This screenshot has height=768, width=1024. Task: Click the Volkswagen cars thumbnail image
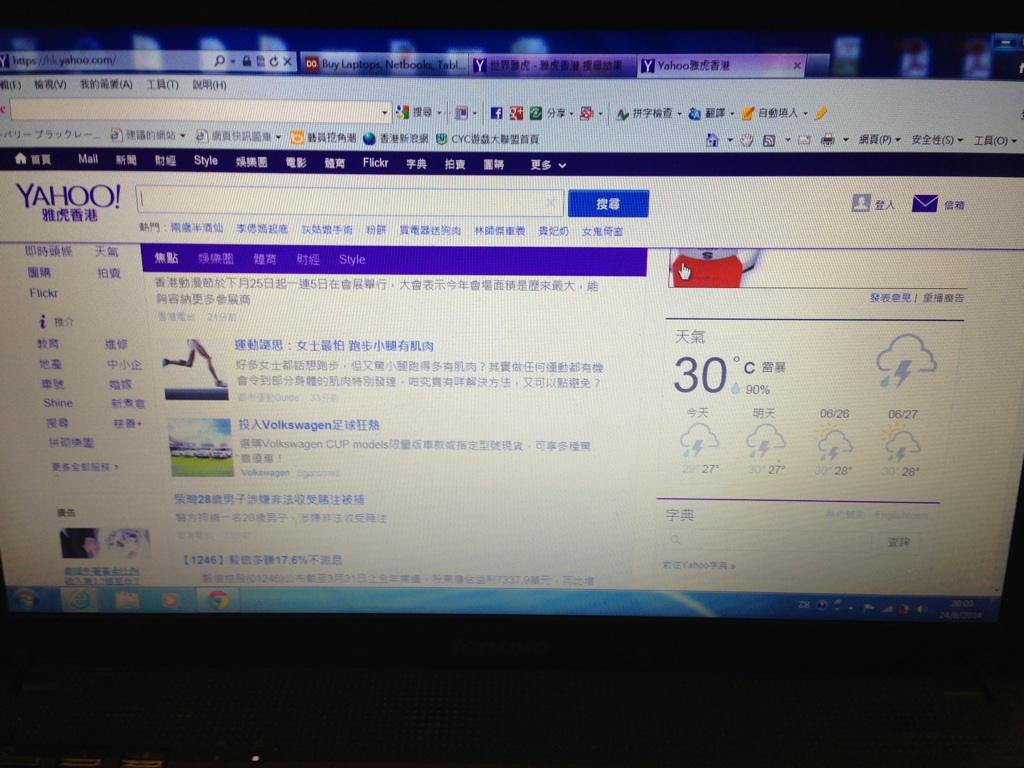(x=200, y=447)
